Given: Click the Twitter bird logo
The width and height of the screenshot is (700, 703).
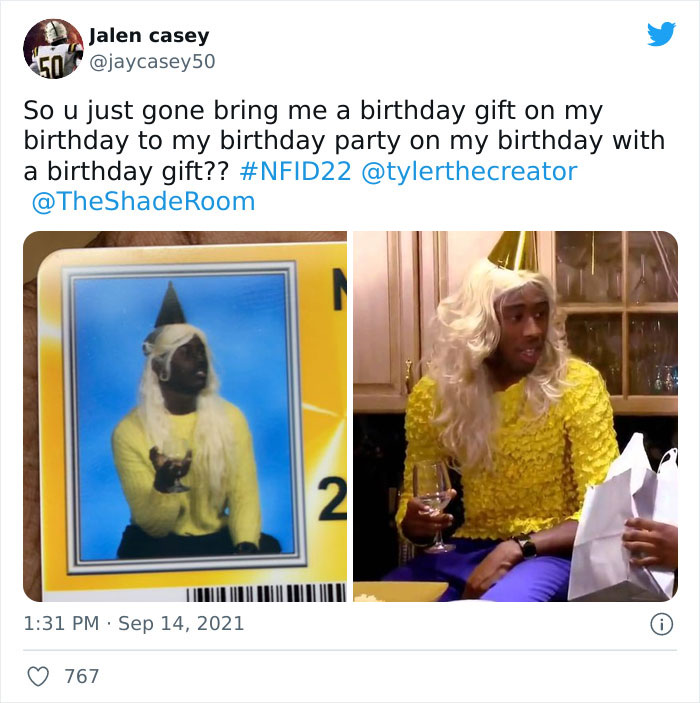Looking at the screenshot, I should pyautogui.click(x=661, y=34).
